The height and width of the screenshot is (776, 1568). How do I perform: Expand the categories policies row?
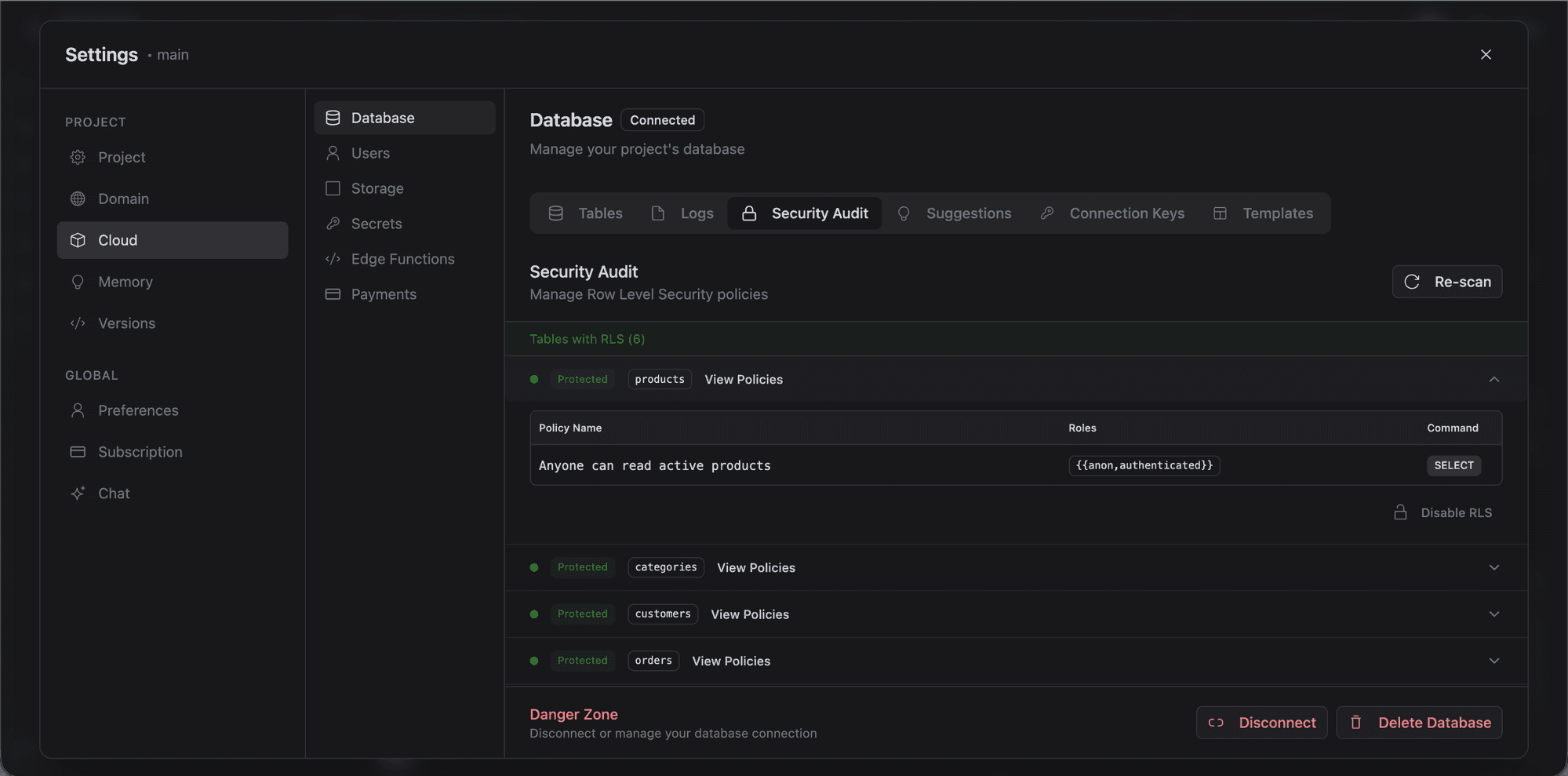coord(1494,567)
